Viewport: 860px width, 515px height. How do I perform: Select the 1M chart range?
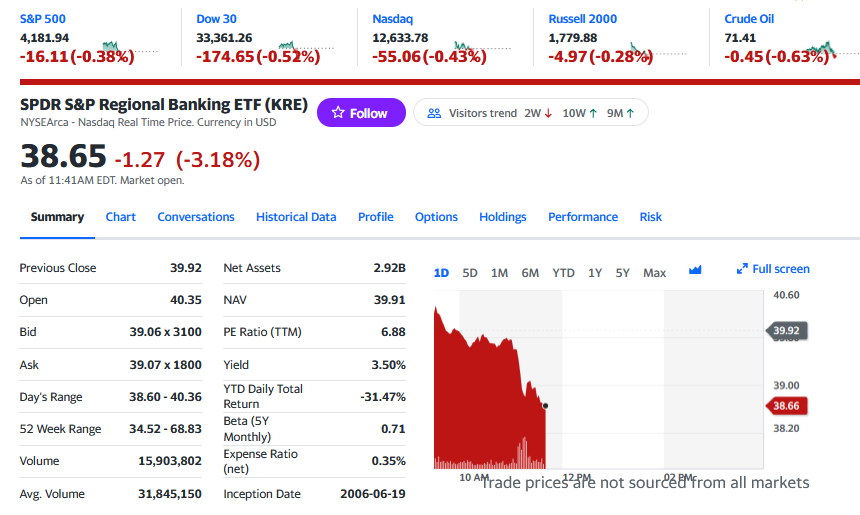499,273
